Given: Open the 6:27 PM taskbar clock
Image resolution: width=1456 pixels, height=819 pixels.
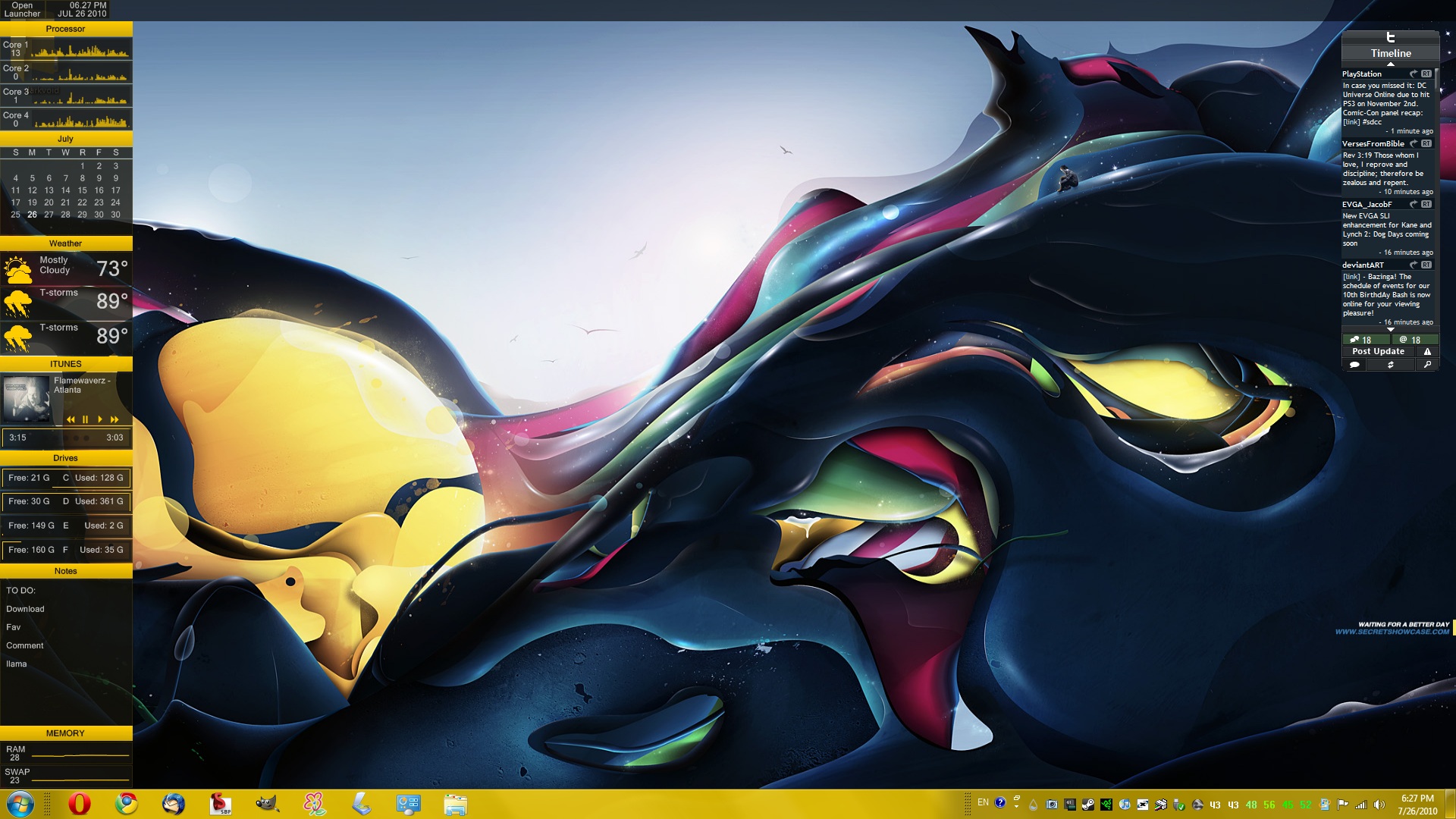Looking at the screenshot, I should [1417, 805].
